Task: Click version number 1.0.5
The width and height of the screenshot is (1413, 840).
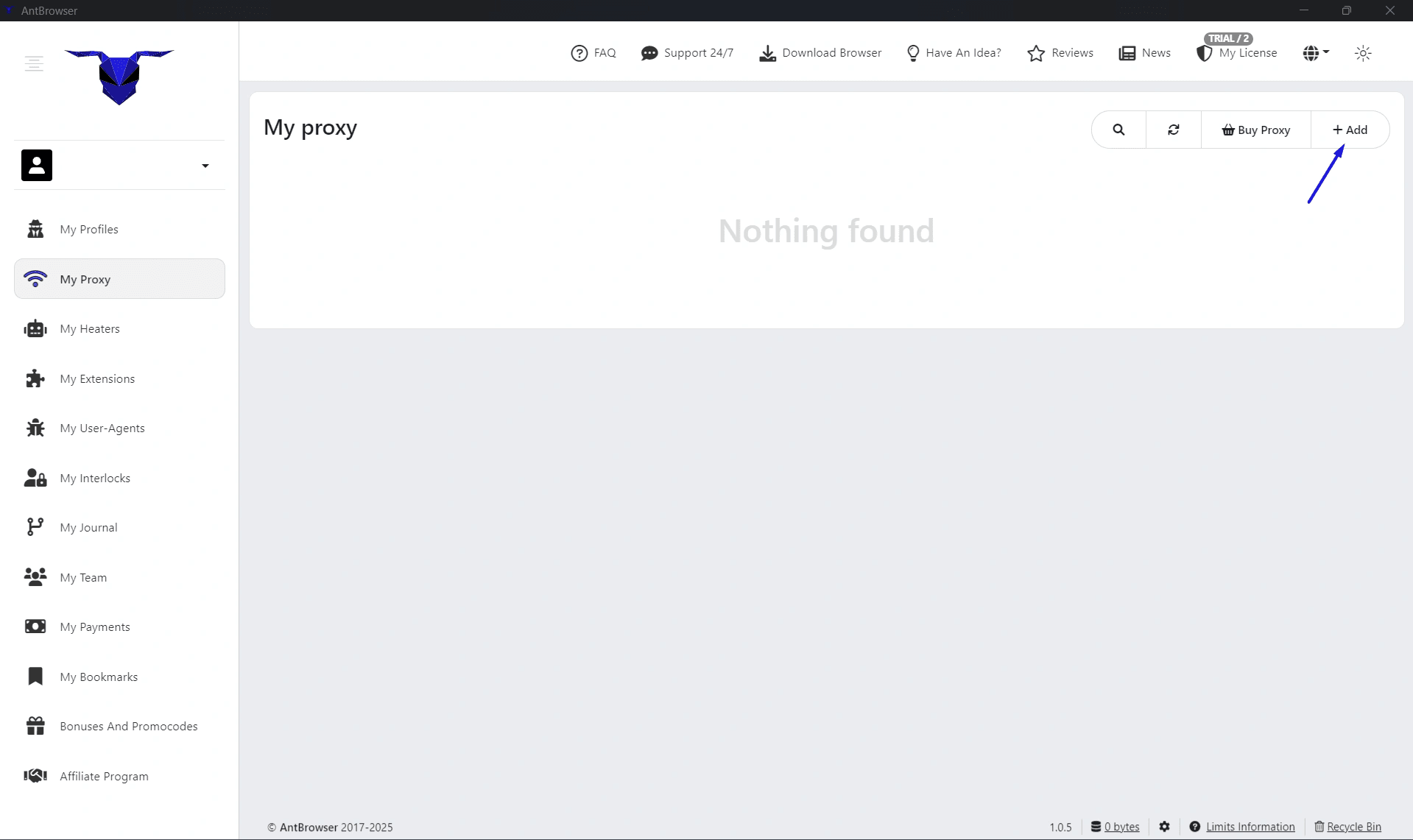Action: (x=1060, y=827)
